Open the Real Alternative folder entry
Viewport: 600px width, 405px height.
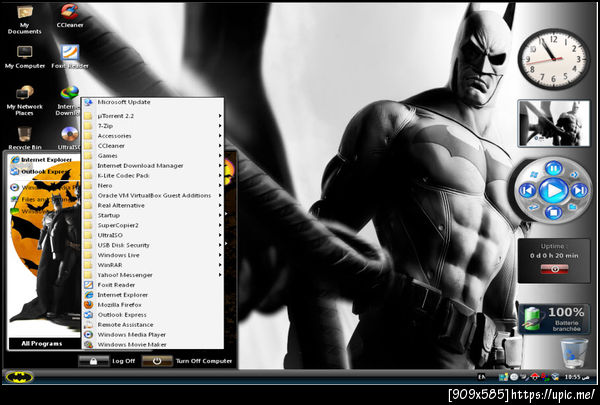pyautogui.click(x=153, y=205)
